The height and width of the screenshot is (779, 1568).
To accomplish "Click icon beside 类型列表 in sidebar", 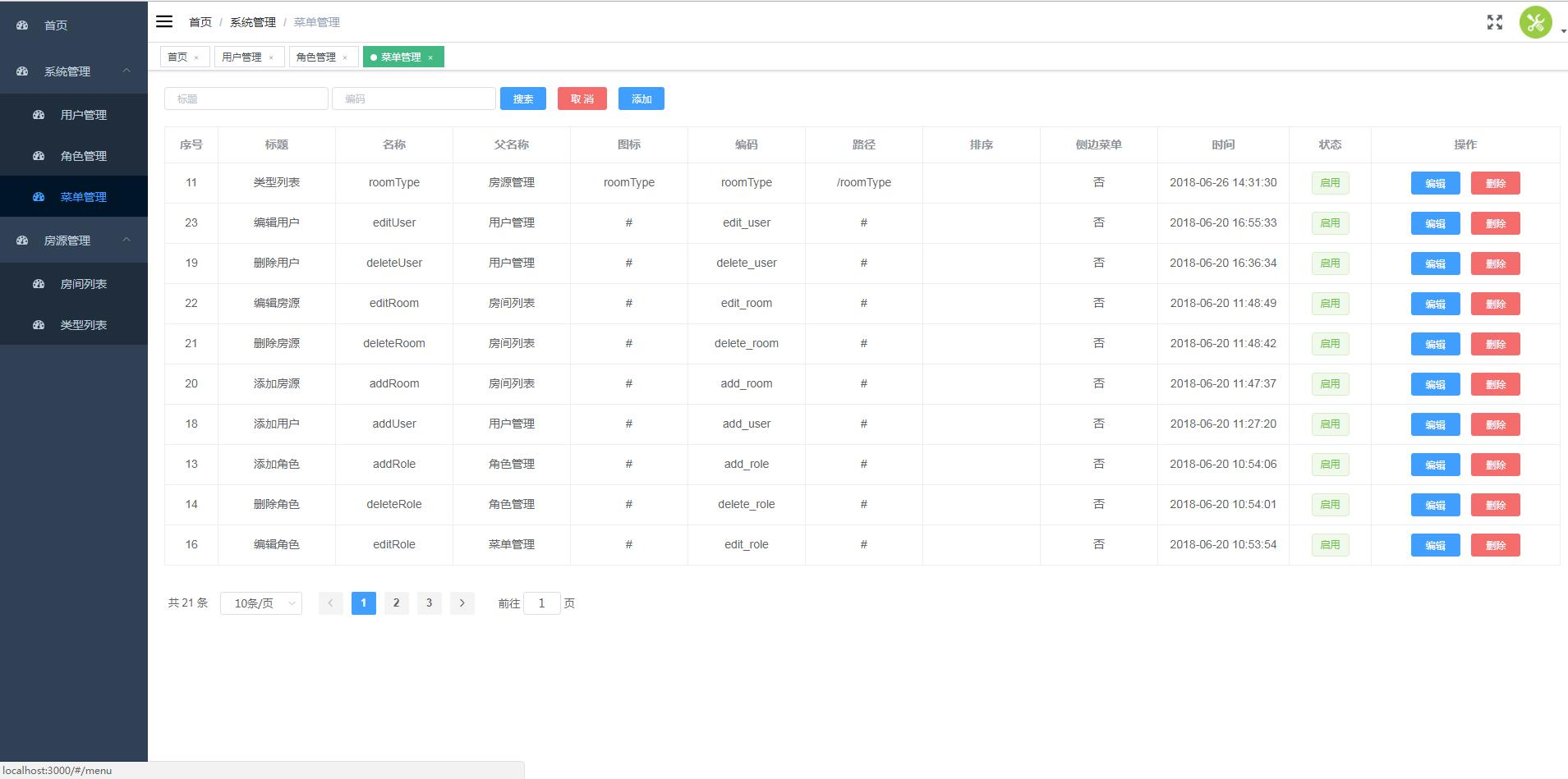I will click(x=39, y=325).
